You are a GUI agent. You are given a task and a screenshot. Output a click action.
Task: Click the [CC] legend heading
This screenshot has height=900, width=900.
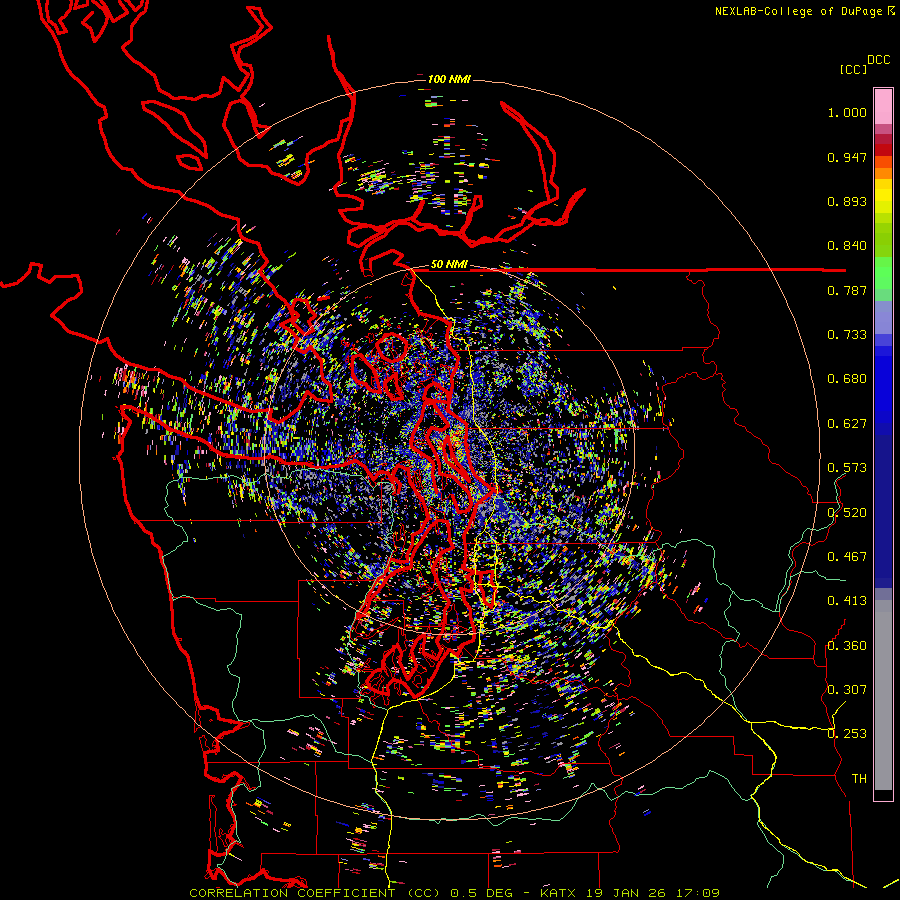tap(853, 69)
